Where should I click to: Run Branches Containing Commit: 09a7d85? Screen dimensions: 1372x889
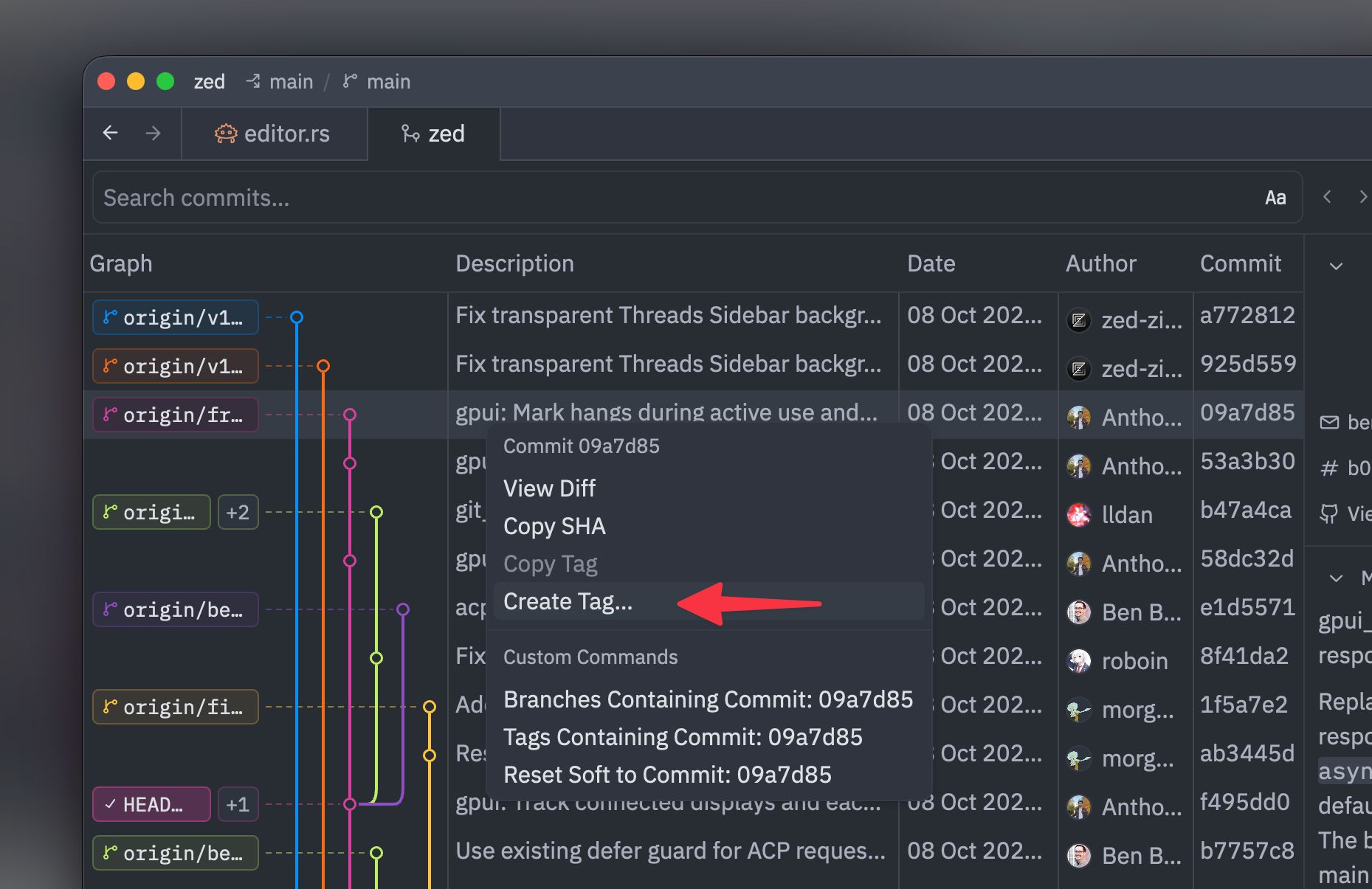click(x=709, y=699)
